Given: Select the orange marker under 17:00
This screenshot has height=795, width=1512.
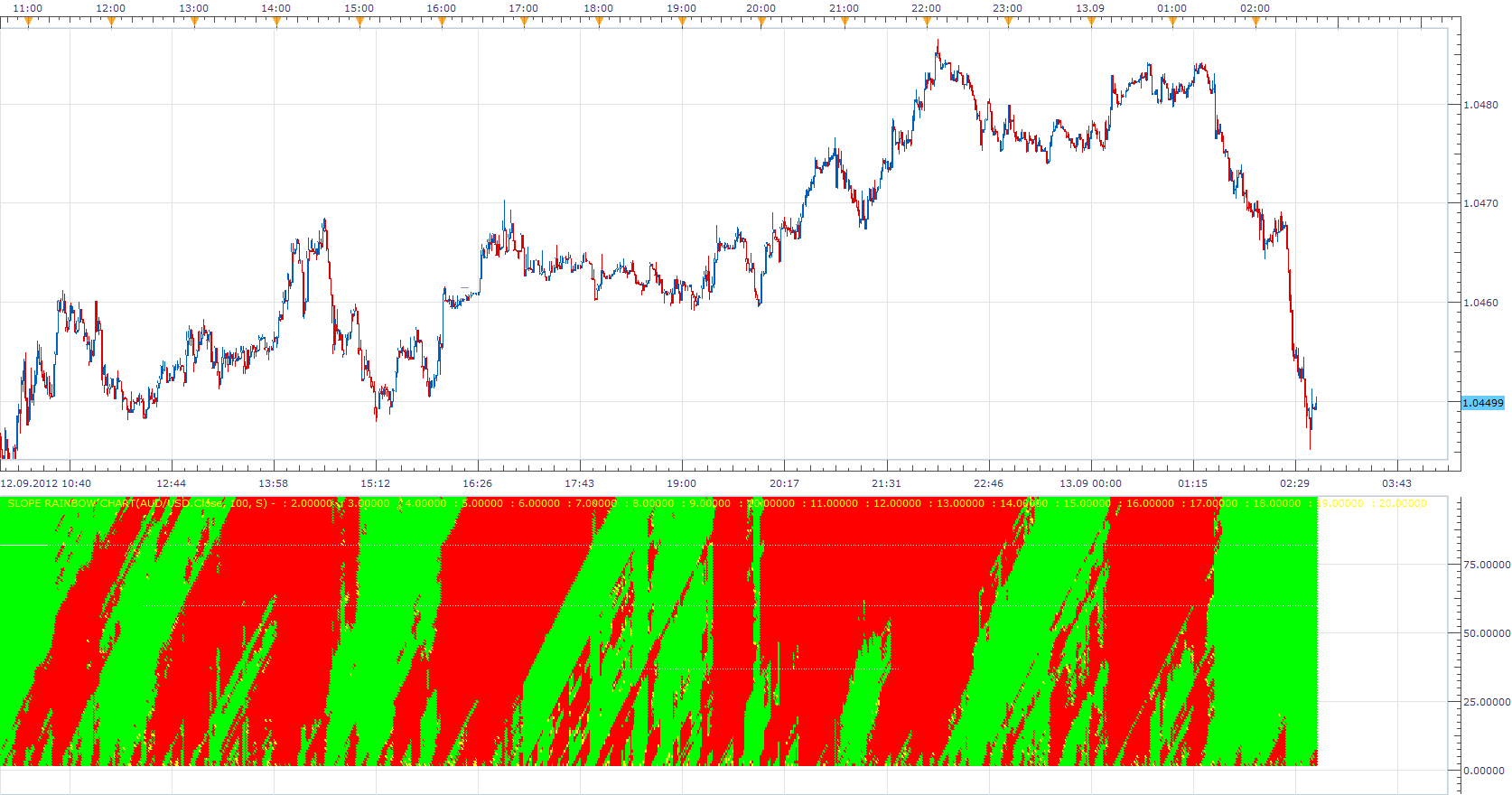Looking at the screenshot, I should click(x=524, y=23).
